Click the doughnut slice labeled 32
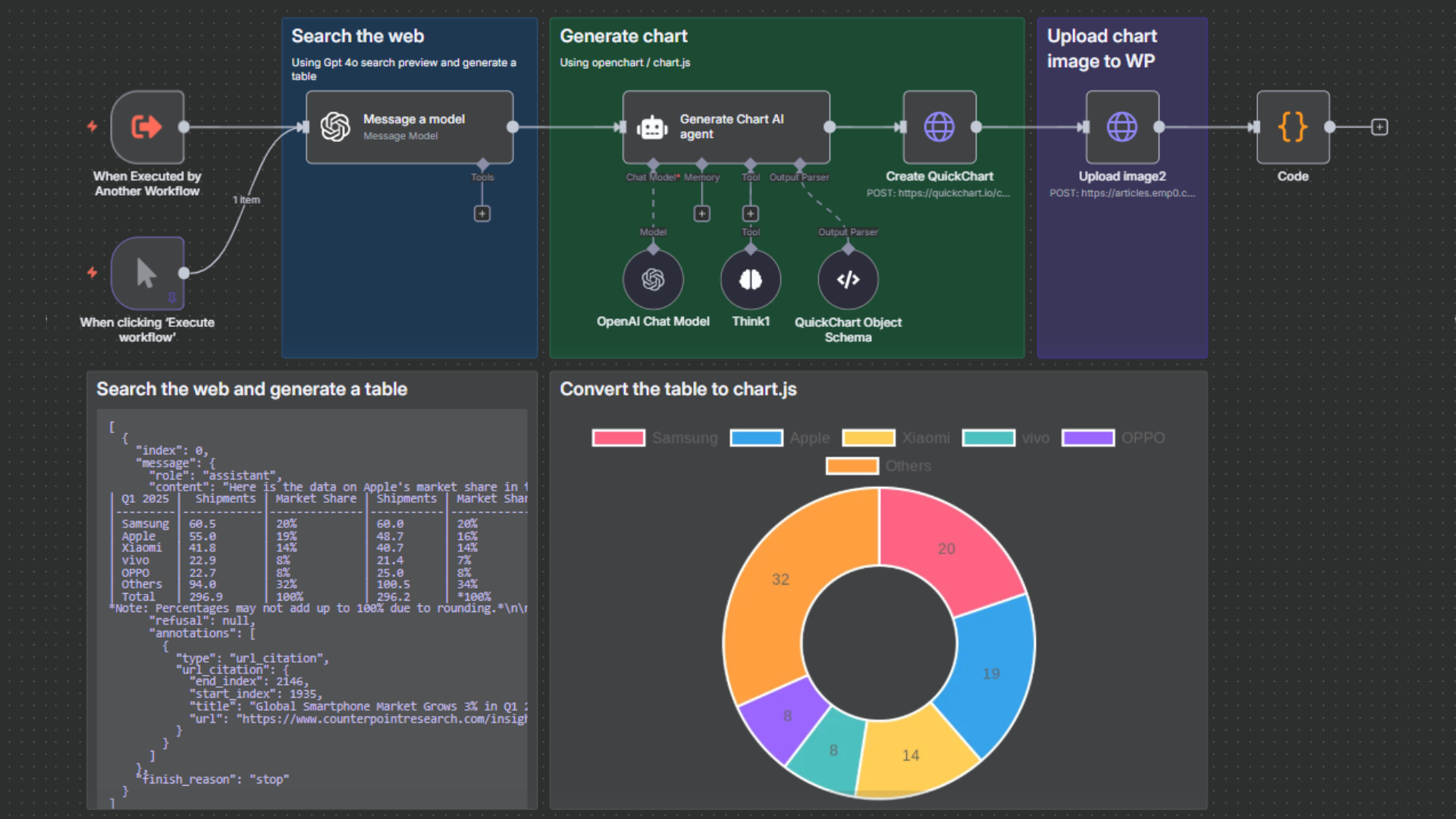Viewport: 1456px width, 819px height. point(780,579)
